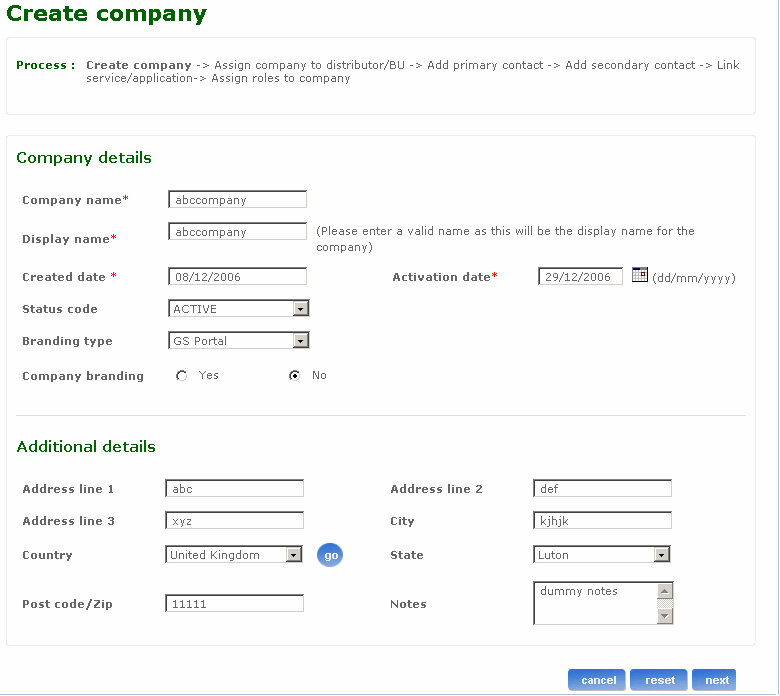The width and height of the screenshot is (780, 696).
Task: Focus the Address line 1 field
Action: click(235, 489)
